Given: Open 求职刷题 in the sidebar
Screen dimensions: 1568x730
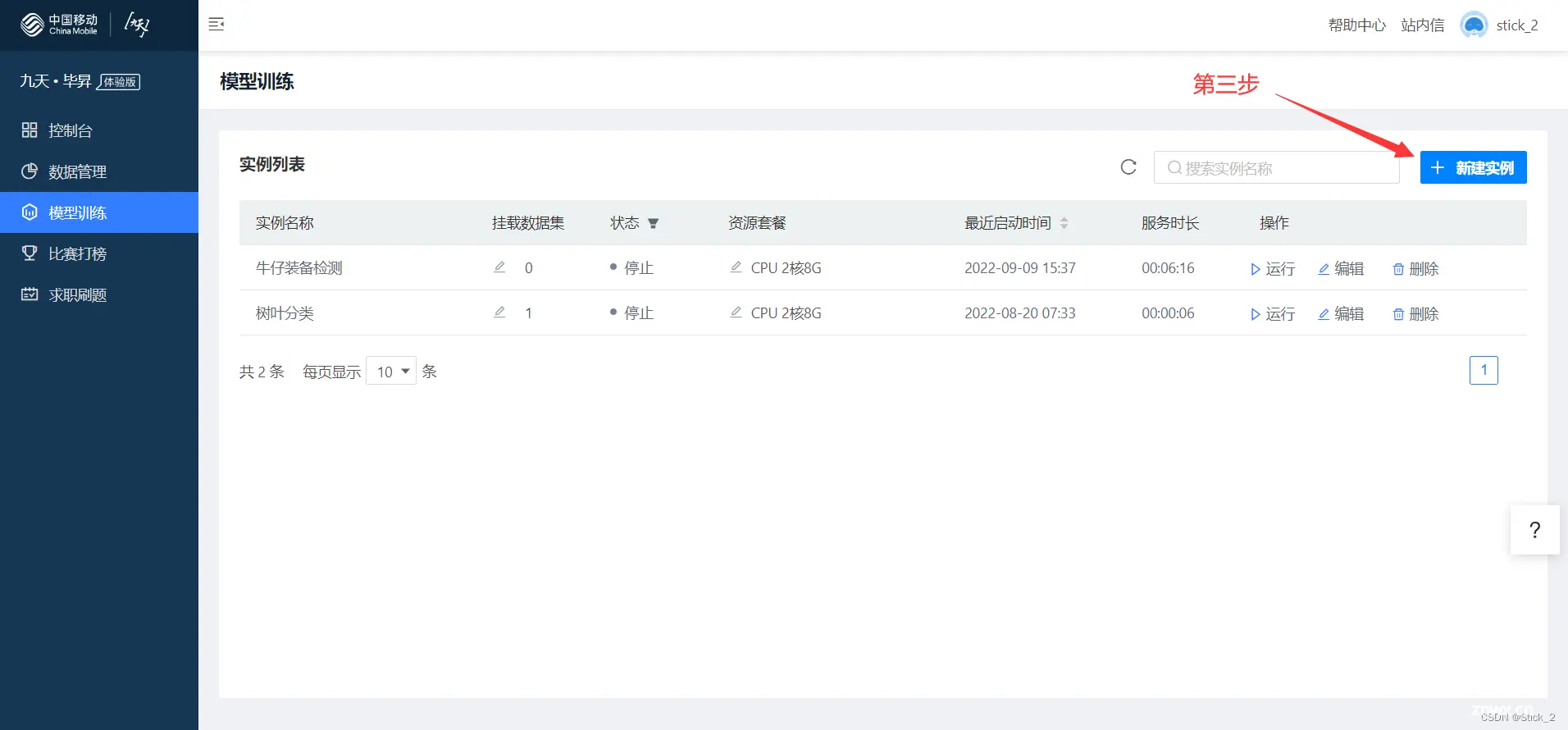Looking at the screenshot, I should [99, 294].
